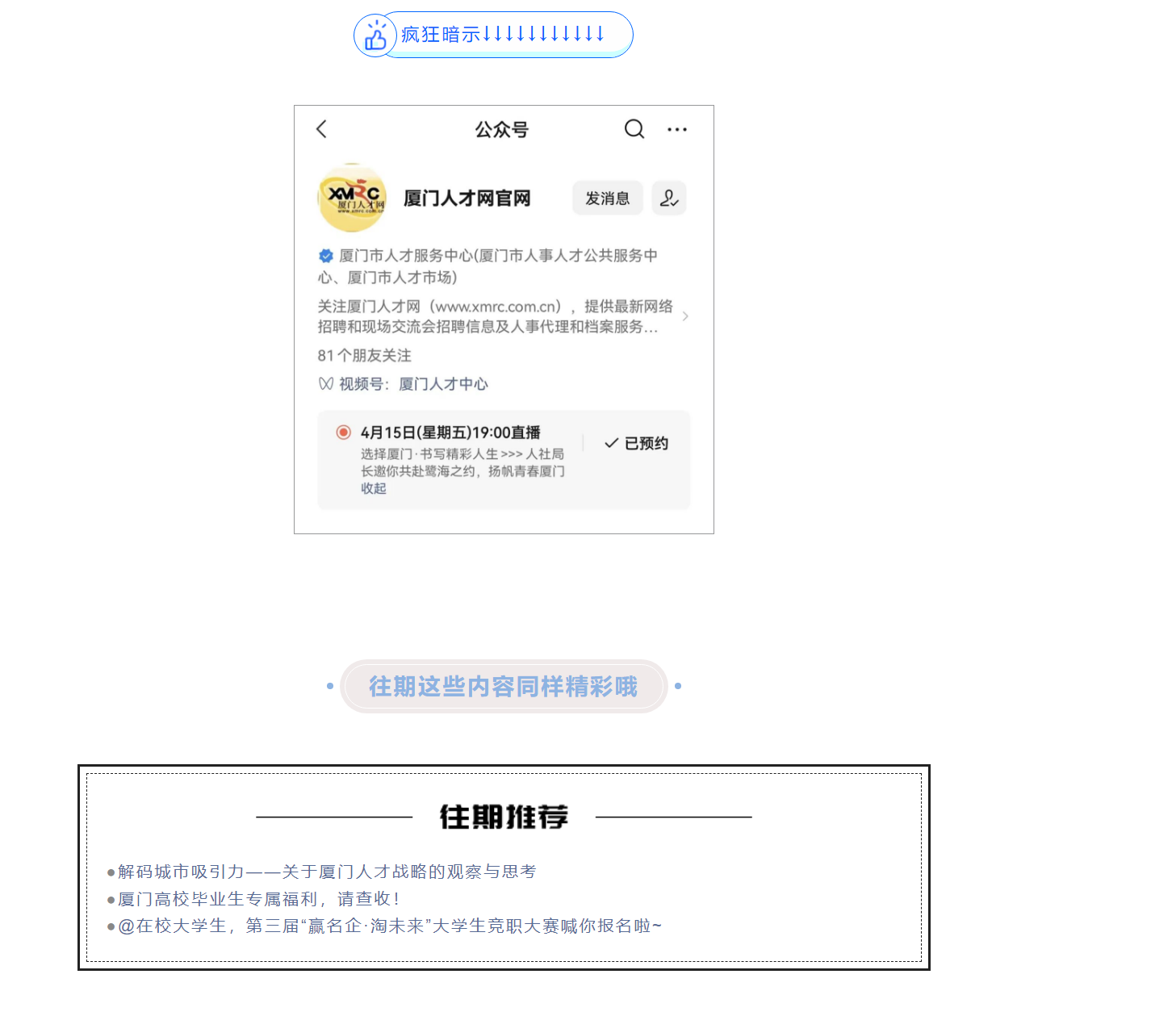Open the 厦门人才中心 video channel link
The height and width of the screenshot is (1016, 1176).
(443, 384)
